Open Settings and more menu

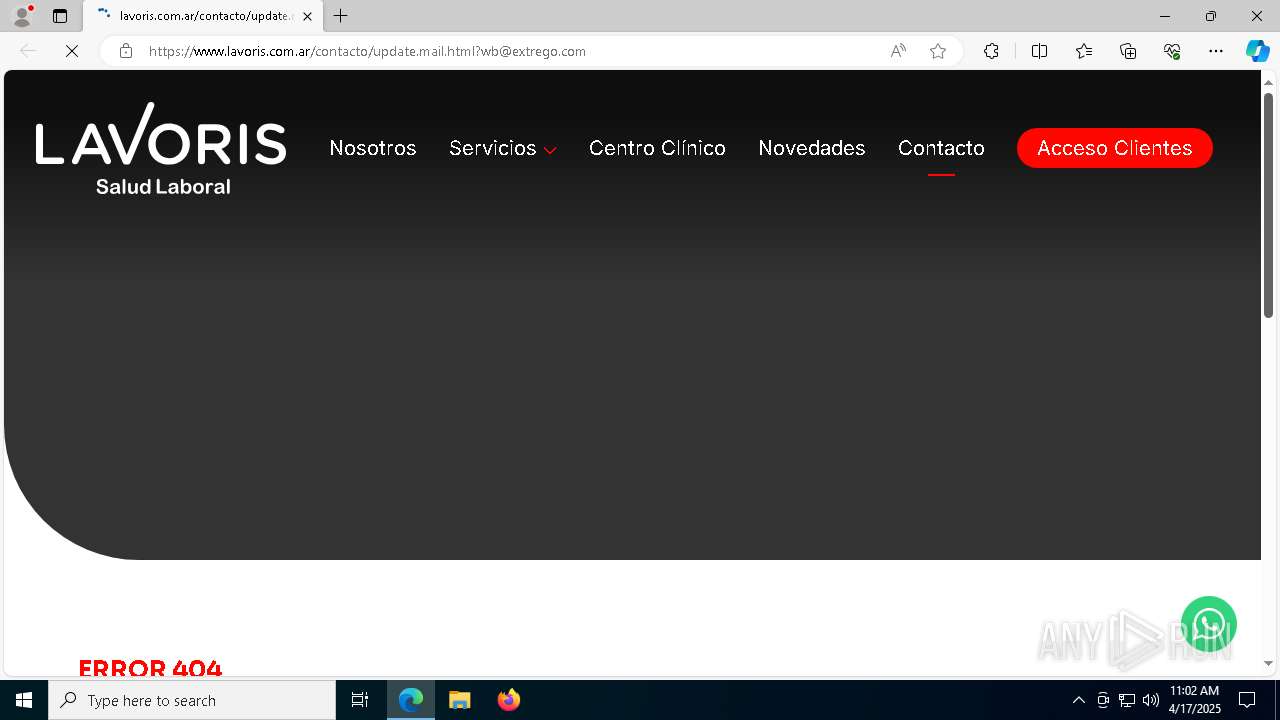pos(1216,51)
